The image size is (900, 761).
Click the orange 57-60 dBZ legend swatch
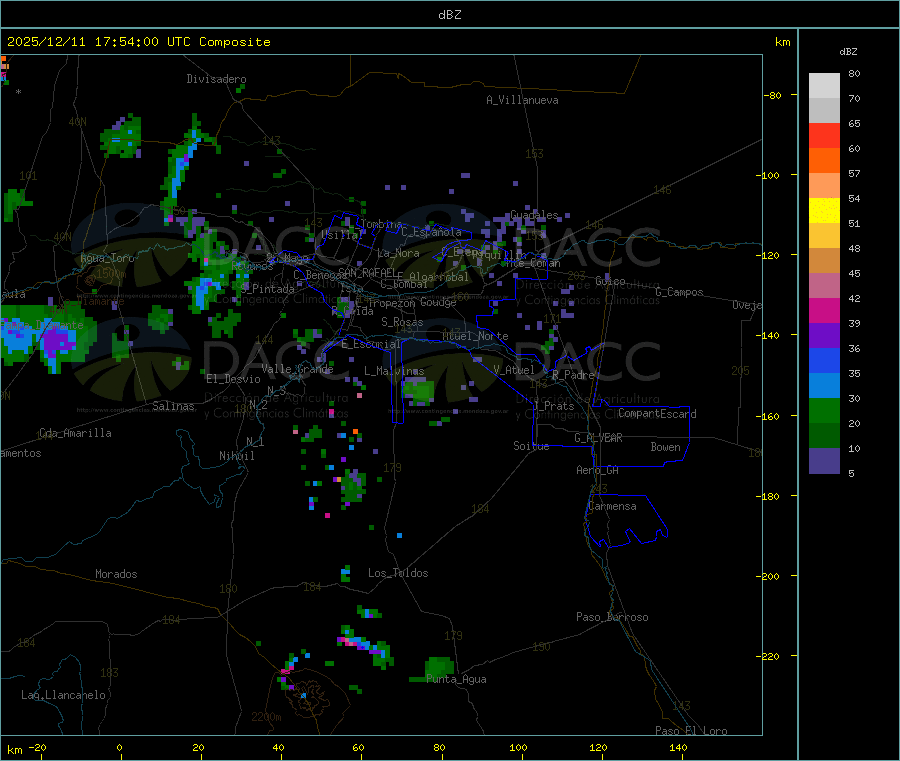[x=824, y=161]
